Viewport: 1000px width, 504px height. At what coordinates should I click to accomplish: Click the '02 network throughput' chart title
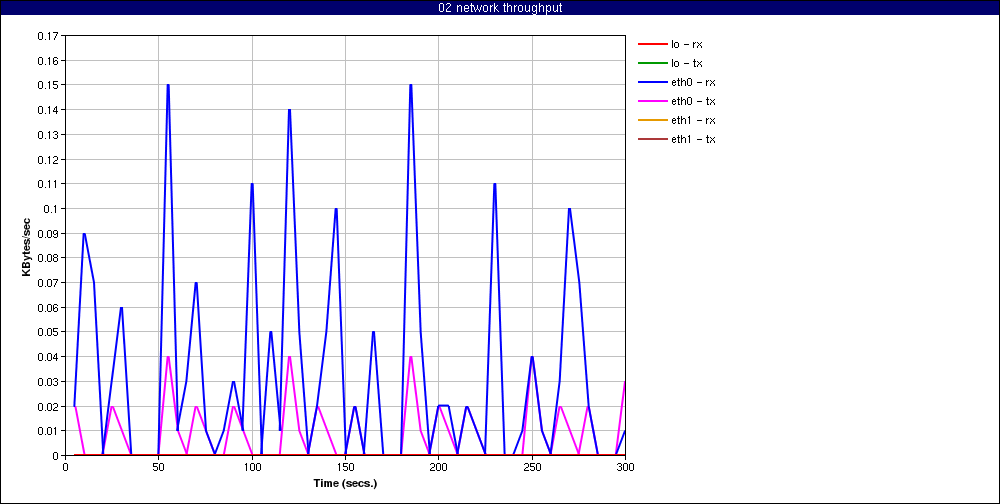[x=500, y=8]
